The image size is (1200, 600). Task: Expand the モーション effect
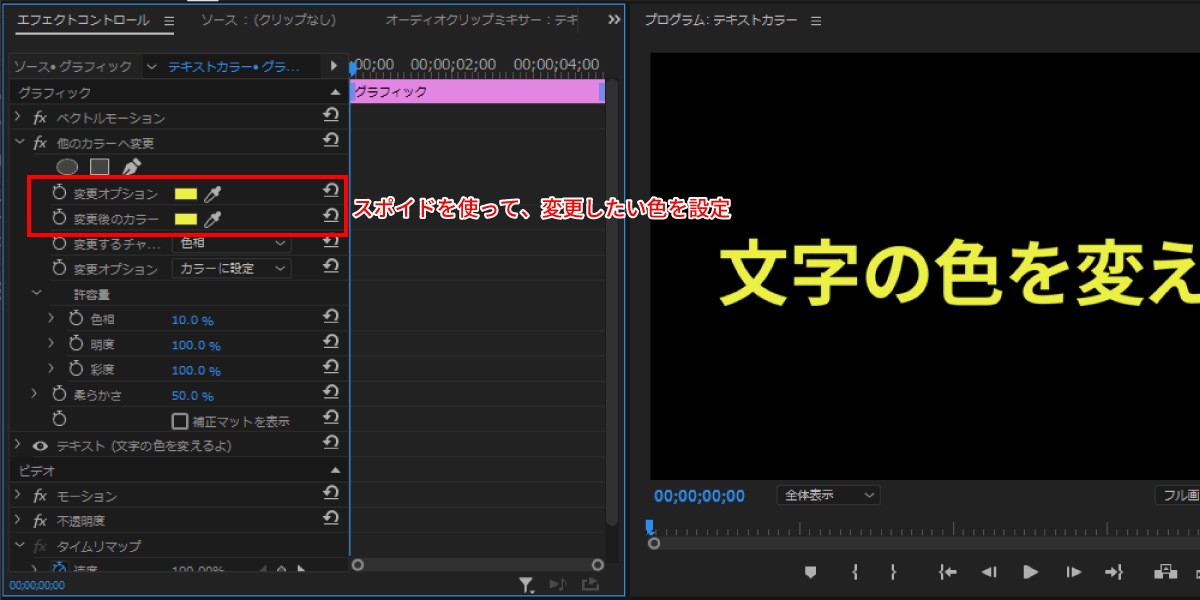click(x=17, y=496)
